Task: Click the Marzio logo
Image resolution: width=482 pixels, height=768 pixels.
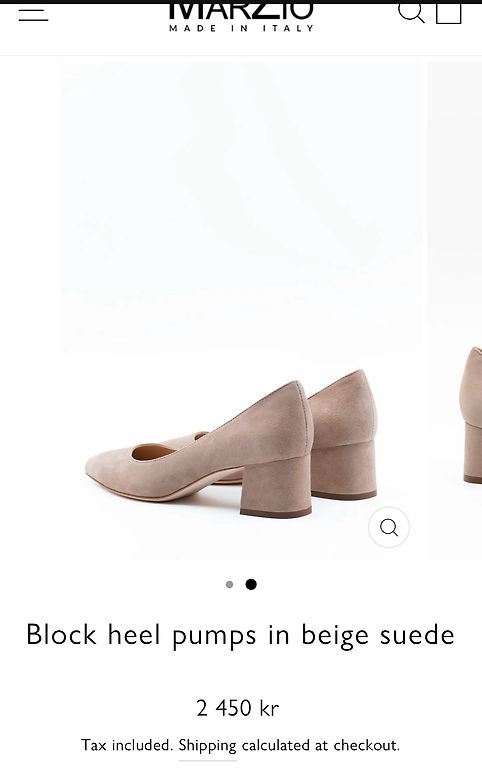Action: pyautogui.click(x=241, y=12)
